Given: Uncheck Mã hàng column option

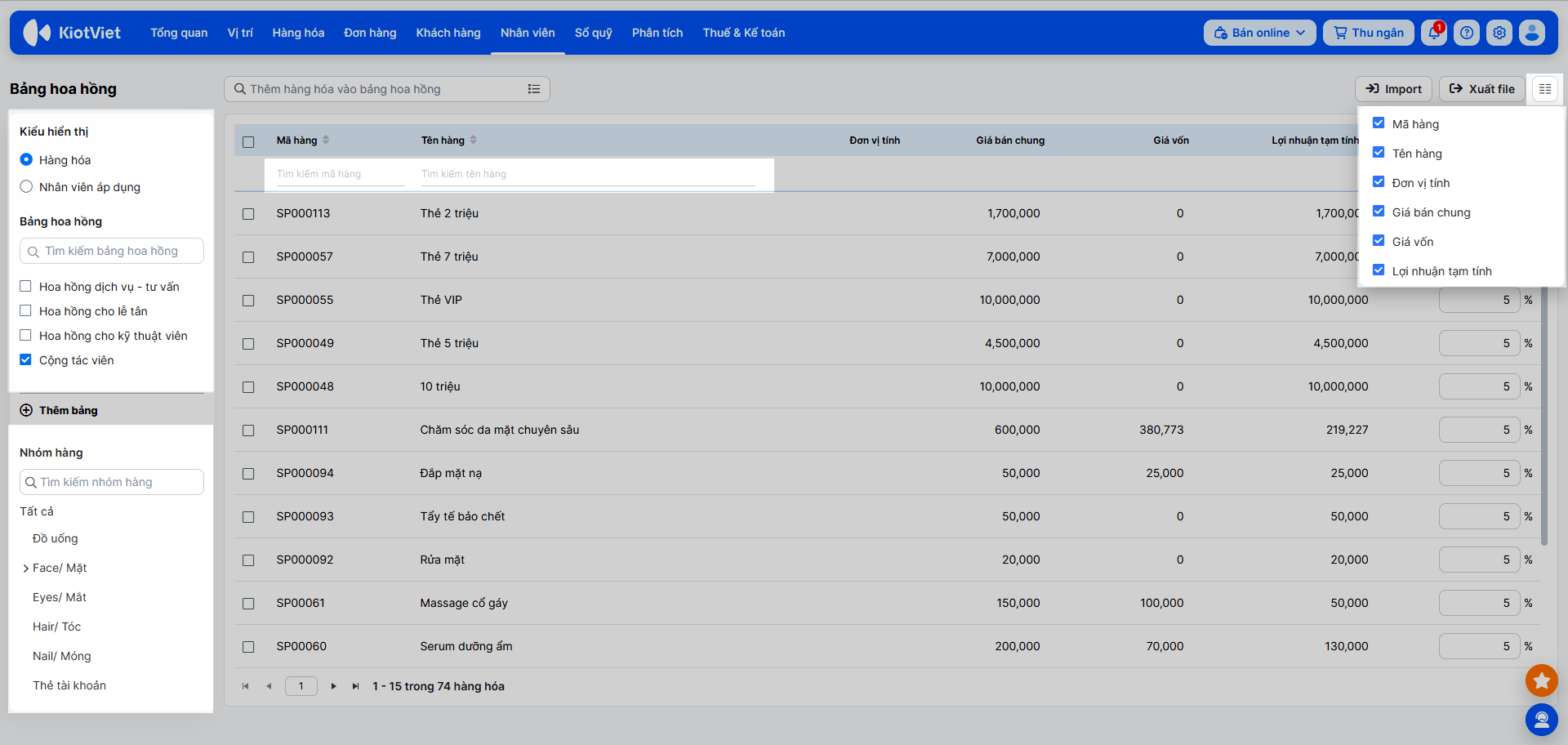Looking at the screenshot, I should [1379, 123].
